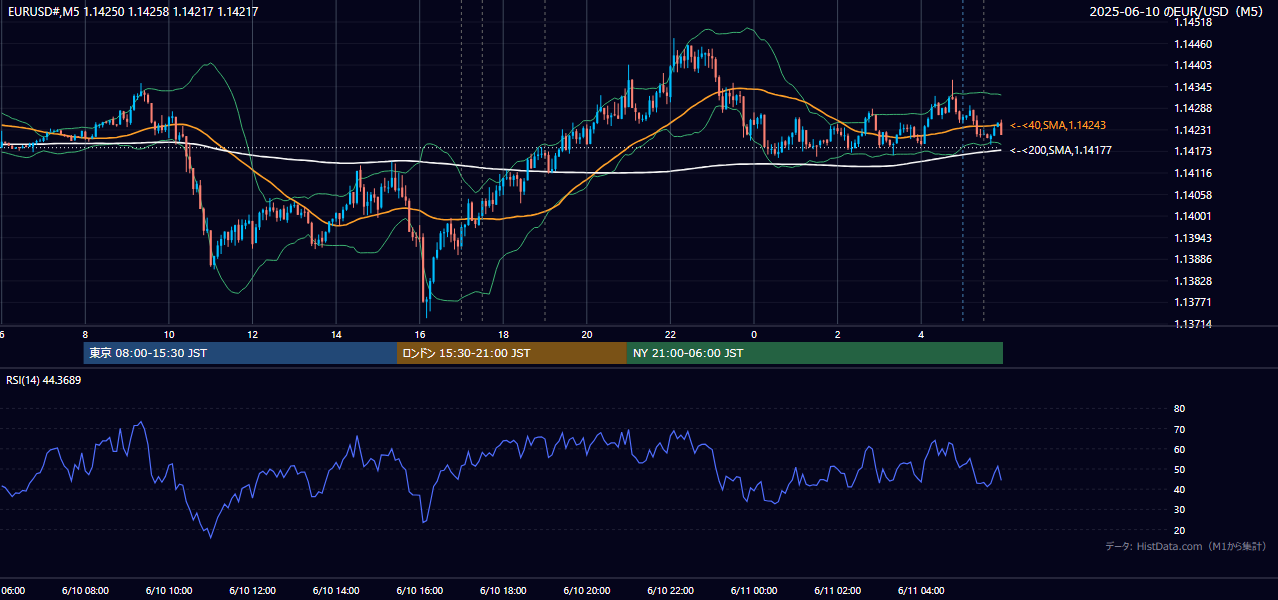Click the 6/10 18:00 date label
This screenshot has height=600, width=1278.
[x=503, y=591]
